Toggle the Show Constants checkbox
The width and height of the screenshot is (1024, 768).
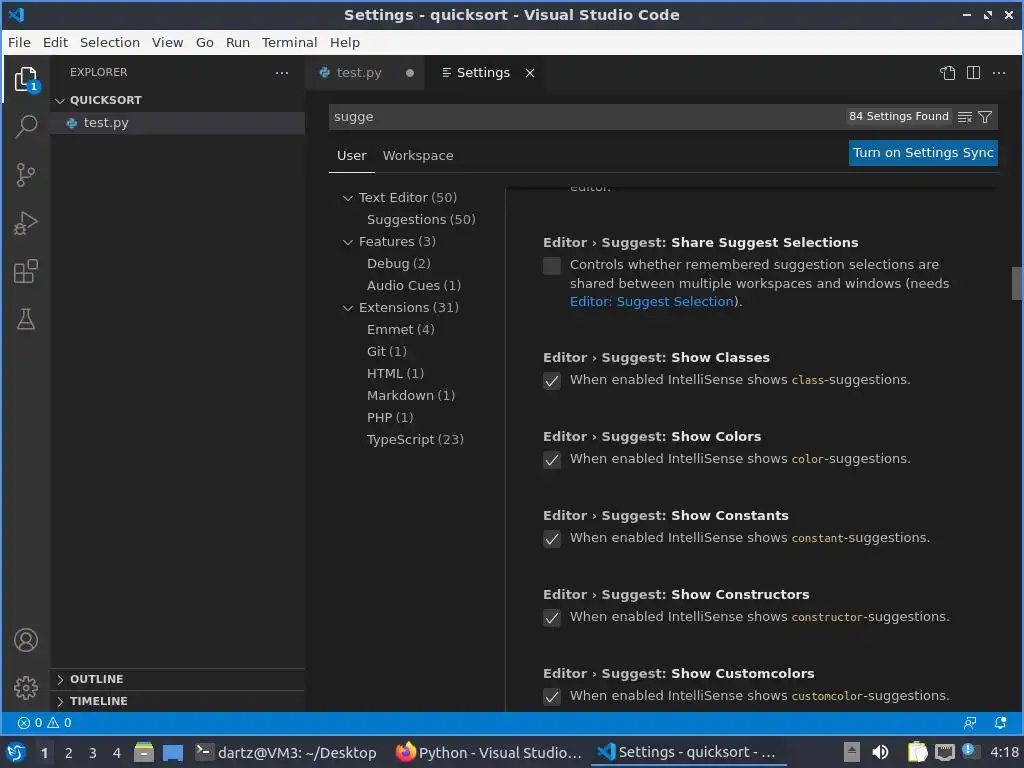click(x=552, y=539)
